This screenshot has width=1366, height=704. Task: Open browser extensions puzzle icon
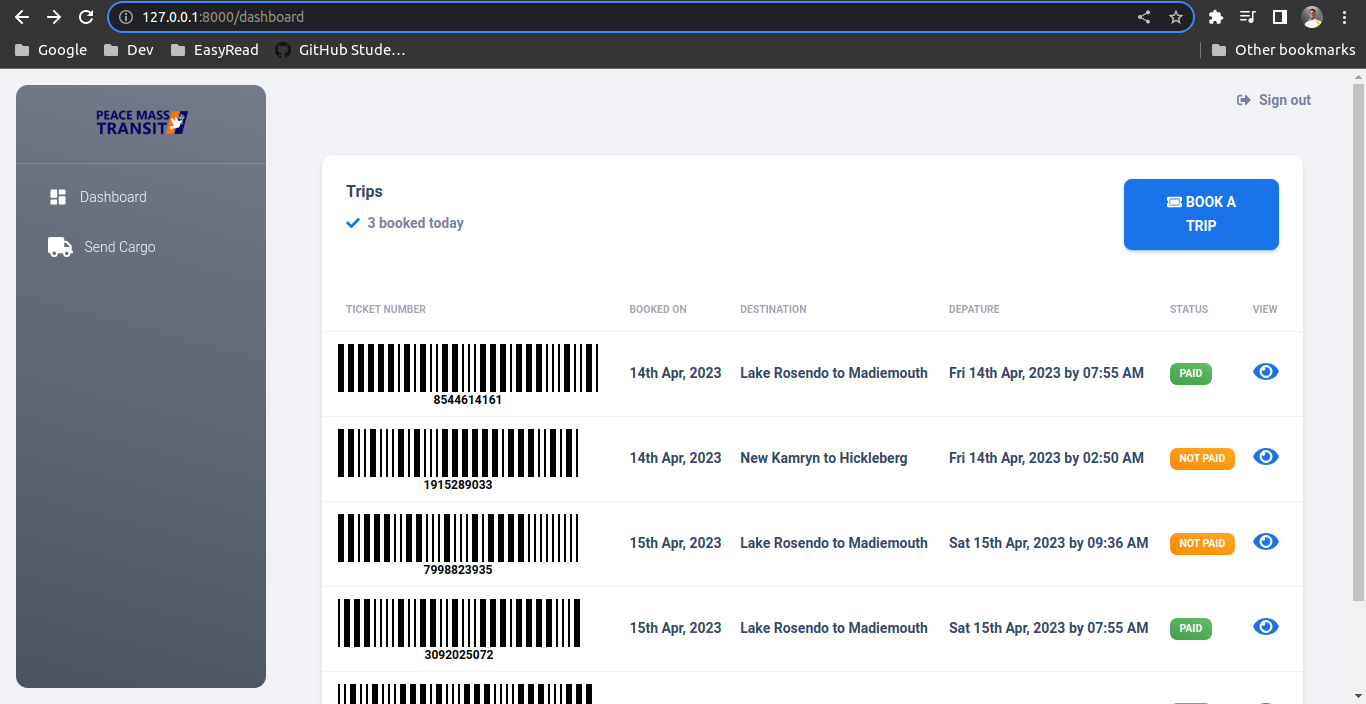(x=1216, y=17)
